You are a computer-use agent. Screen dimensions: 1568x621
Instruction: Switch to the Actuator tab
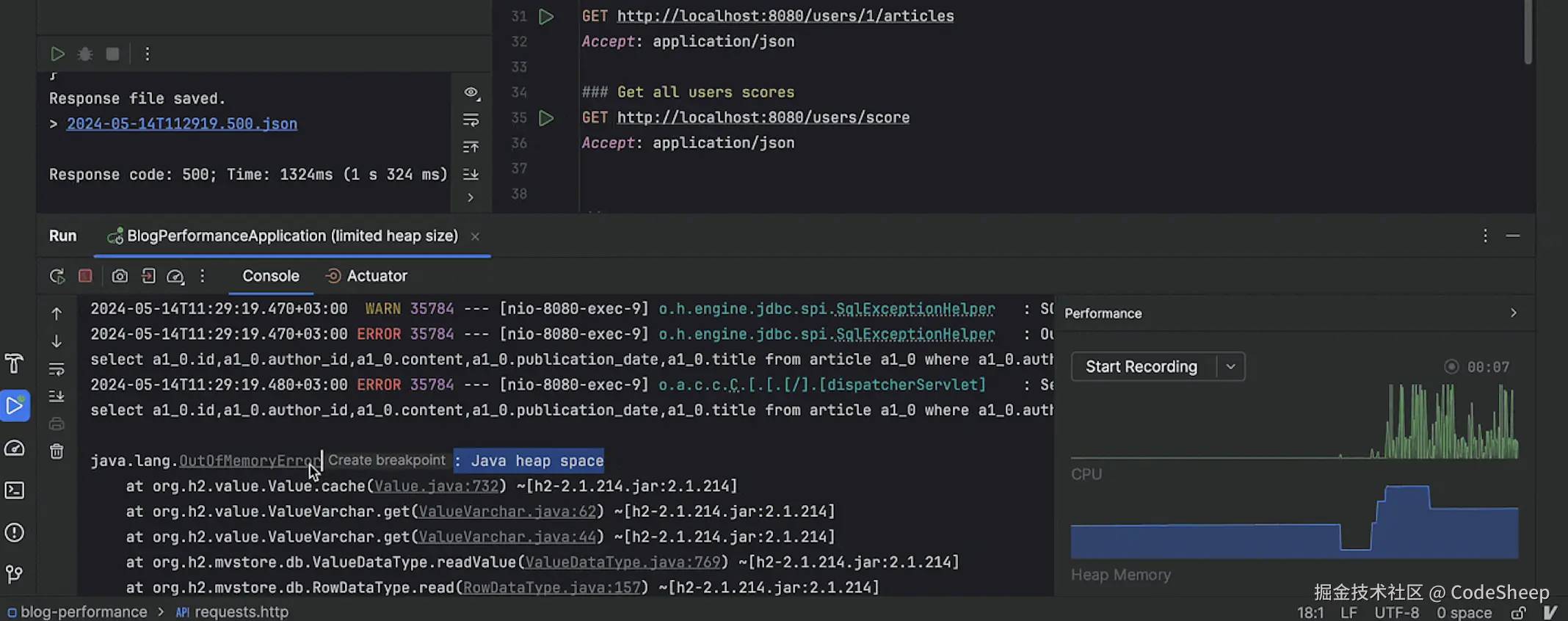366,276
